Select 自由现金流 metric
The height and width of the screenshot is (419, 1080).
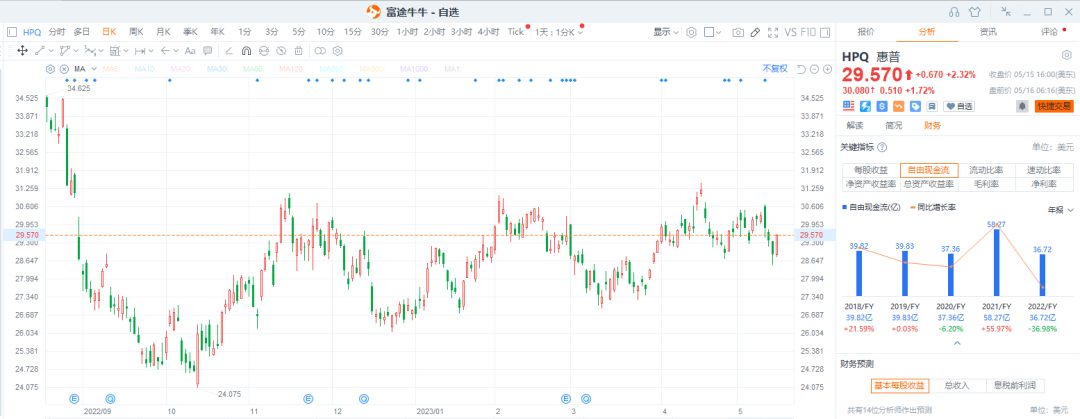coord(928,170)
